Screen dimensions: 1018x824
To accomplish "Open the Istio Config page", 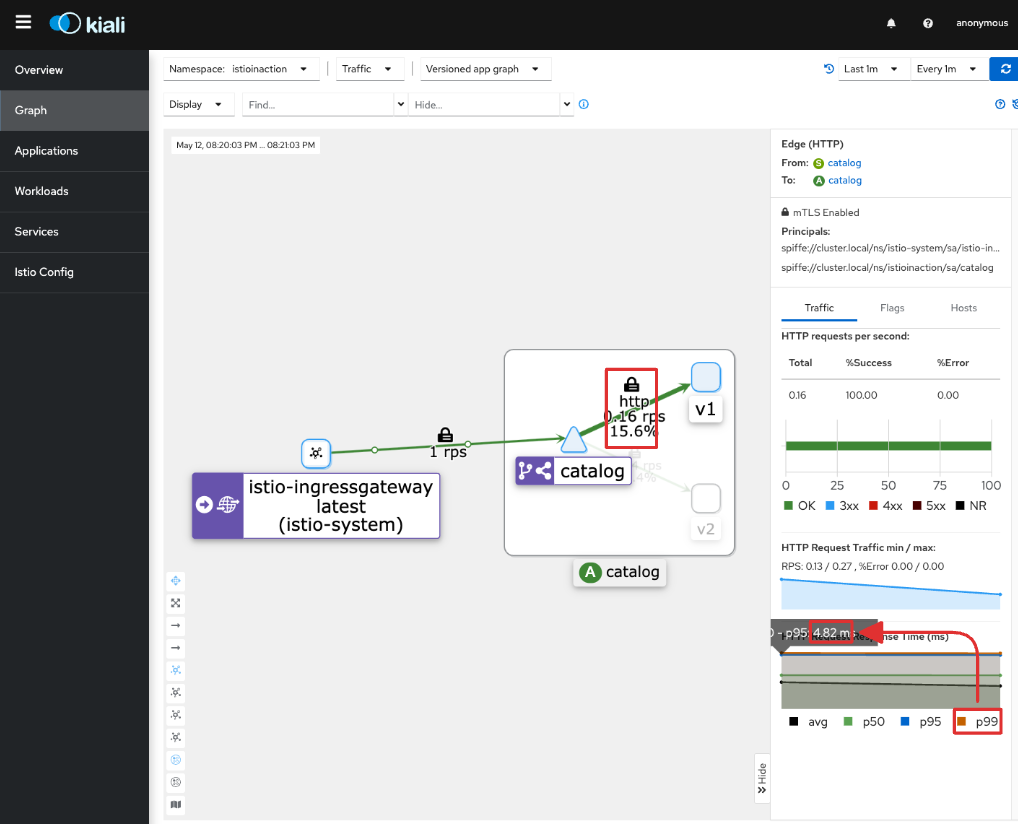I will (75, 272).
